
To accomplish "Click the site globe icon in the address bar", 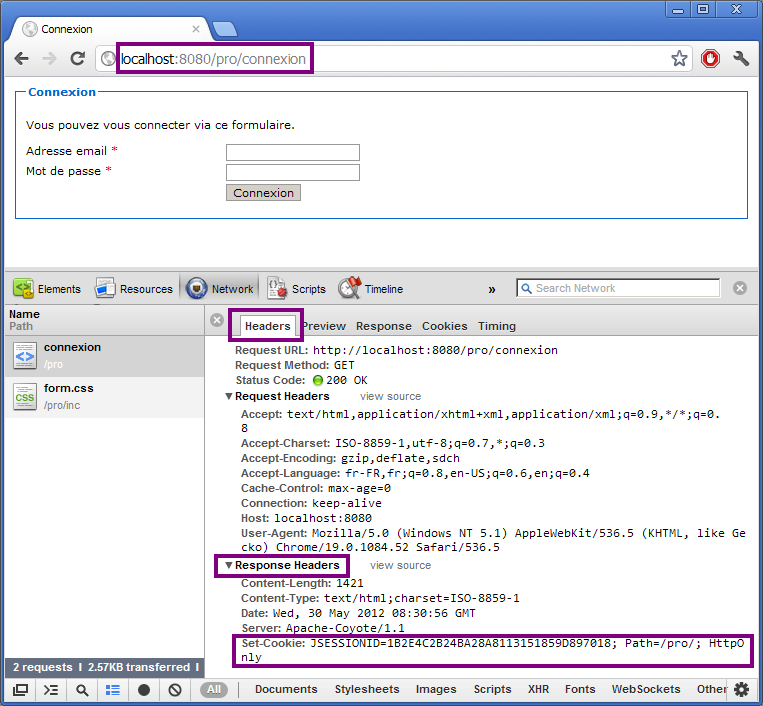I will pyautogui.click(x=108, y=59).
